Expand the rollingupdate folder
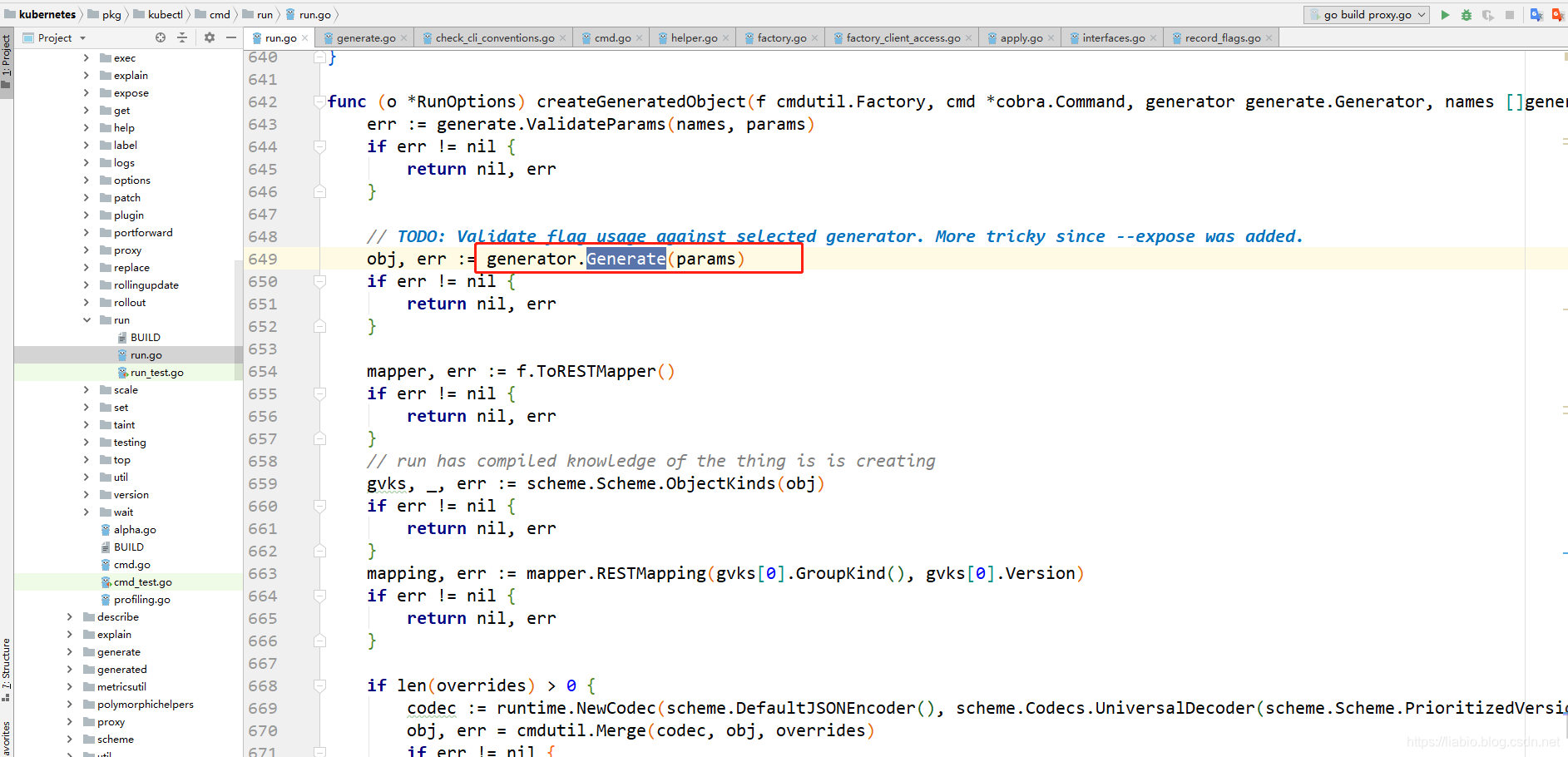 coord(87,285)
